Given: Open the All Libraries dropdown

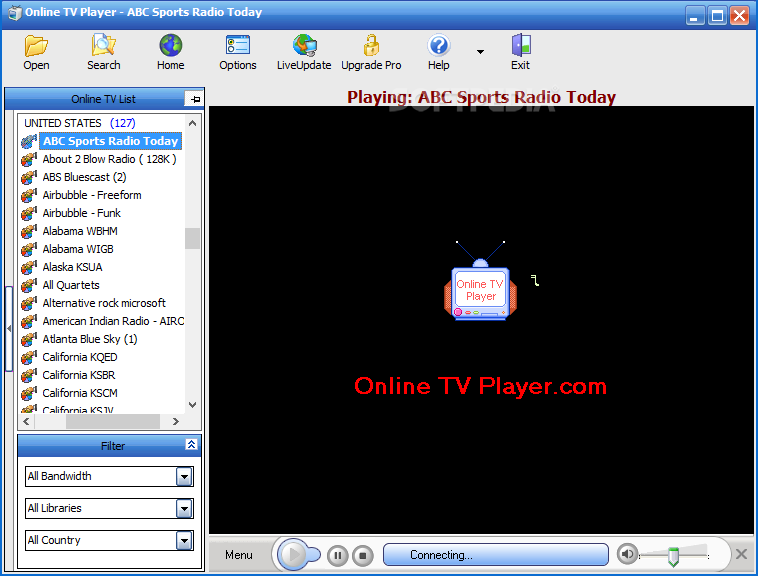Looking at the screenshot, I should click(184, 508).
